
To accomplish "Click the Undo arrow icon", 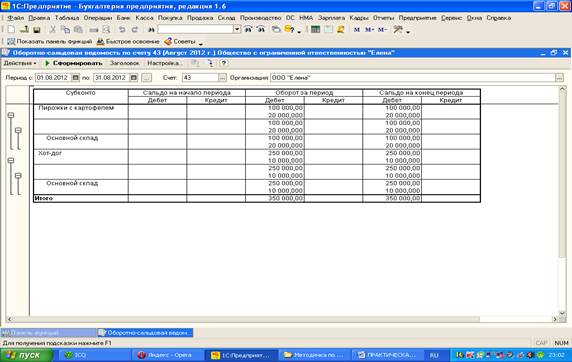I will 122,30.
